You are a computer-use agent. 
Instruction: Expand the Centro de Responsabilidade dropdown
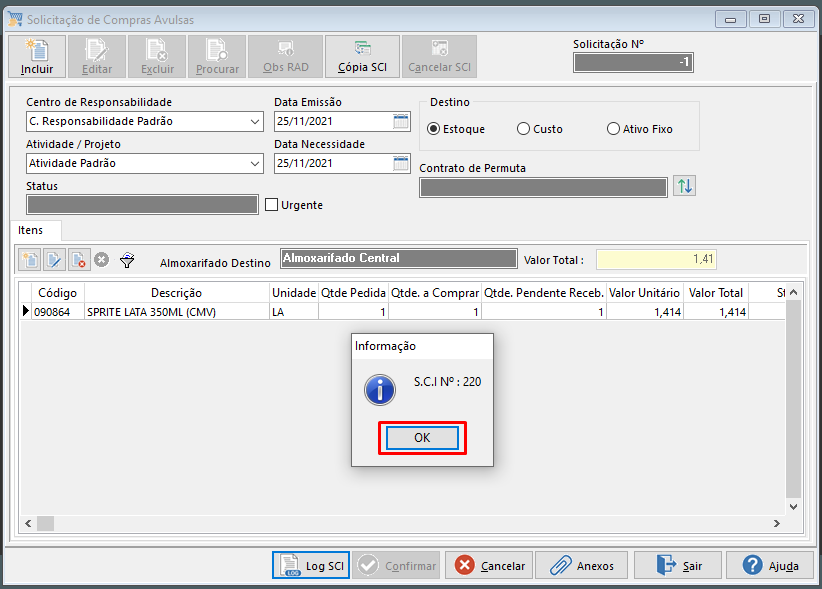coord(255,122)
